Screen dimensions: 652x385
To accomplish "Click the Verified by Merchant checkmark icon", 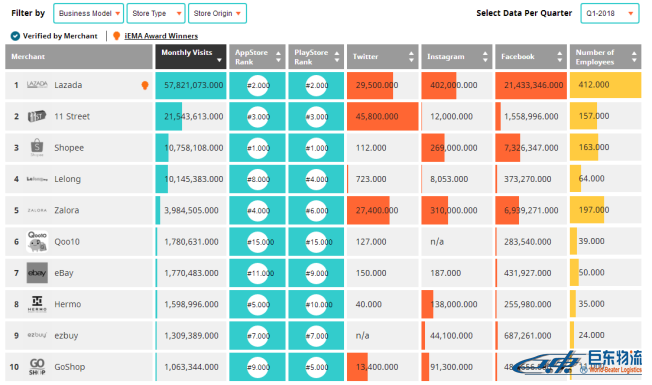I will [x=15, y=36].
